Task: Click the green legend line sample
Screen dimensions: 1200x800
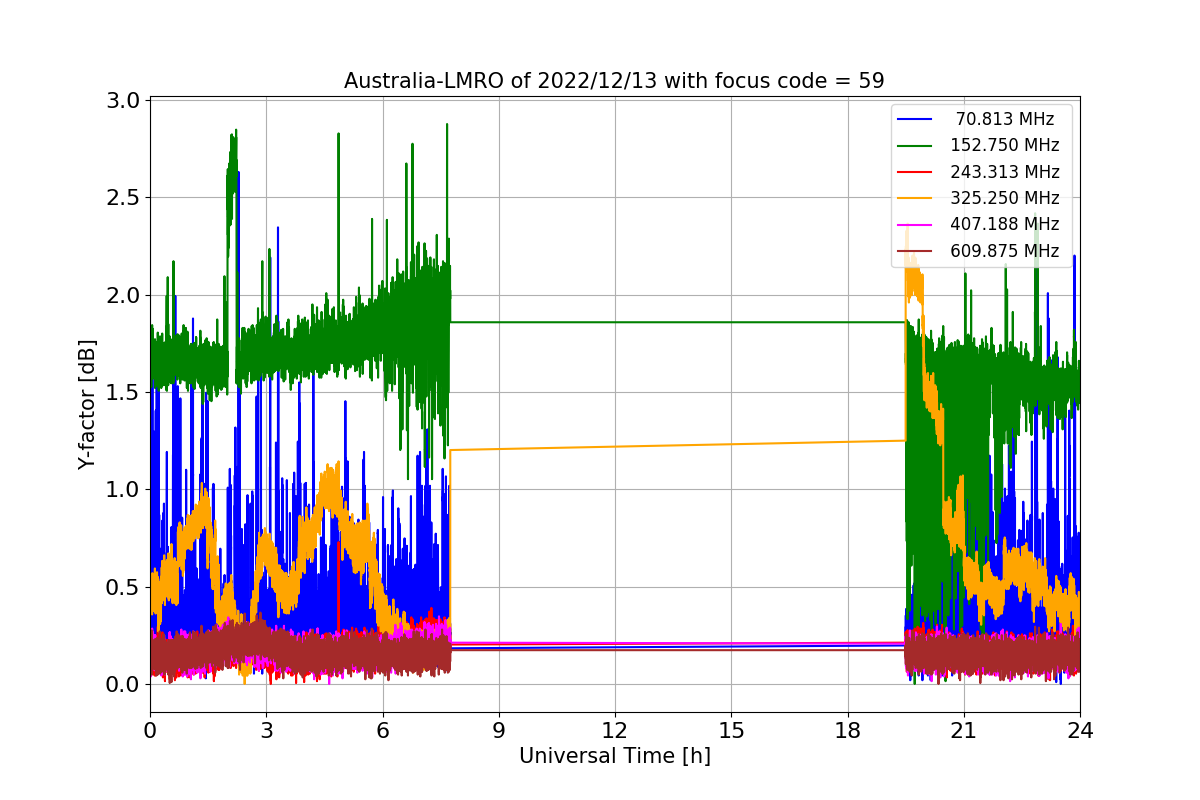Action: coord(915,146)
